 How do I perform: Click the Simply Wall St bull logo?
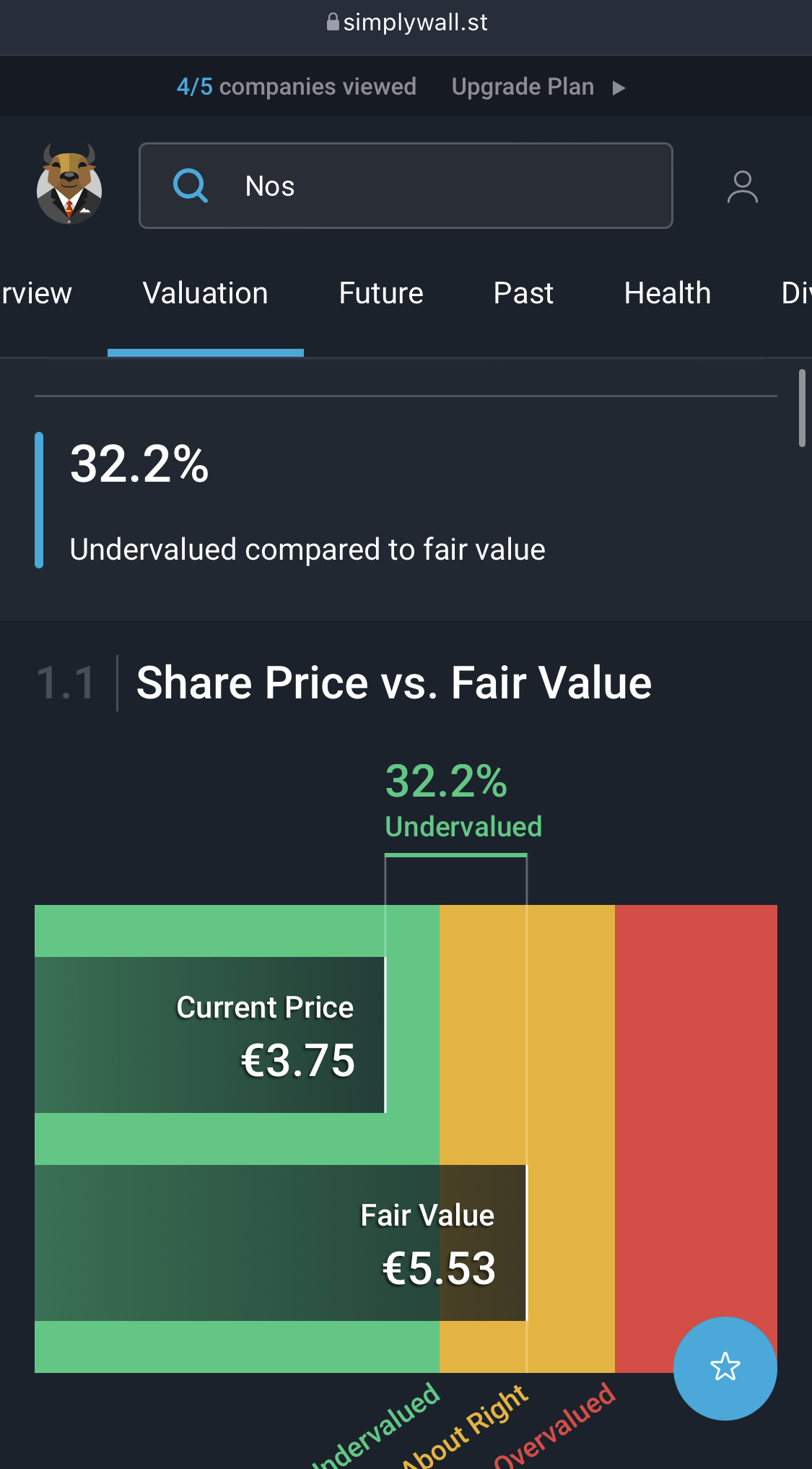[x=69, y=185]
